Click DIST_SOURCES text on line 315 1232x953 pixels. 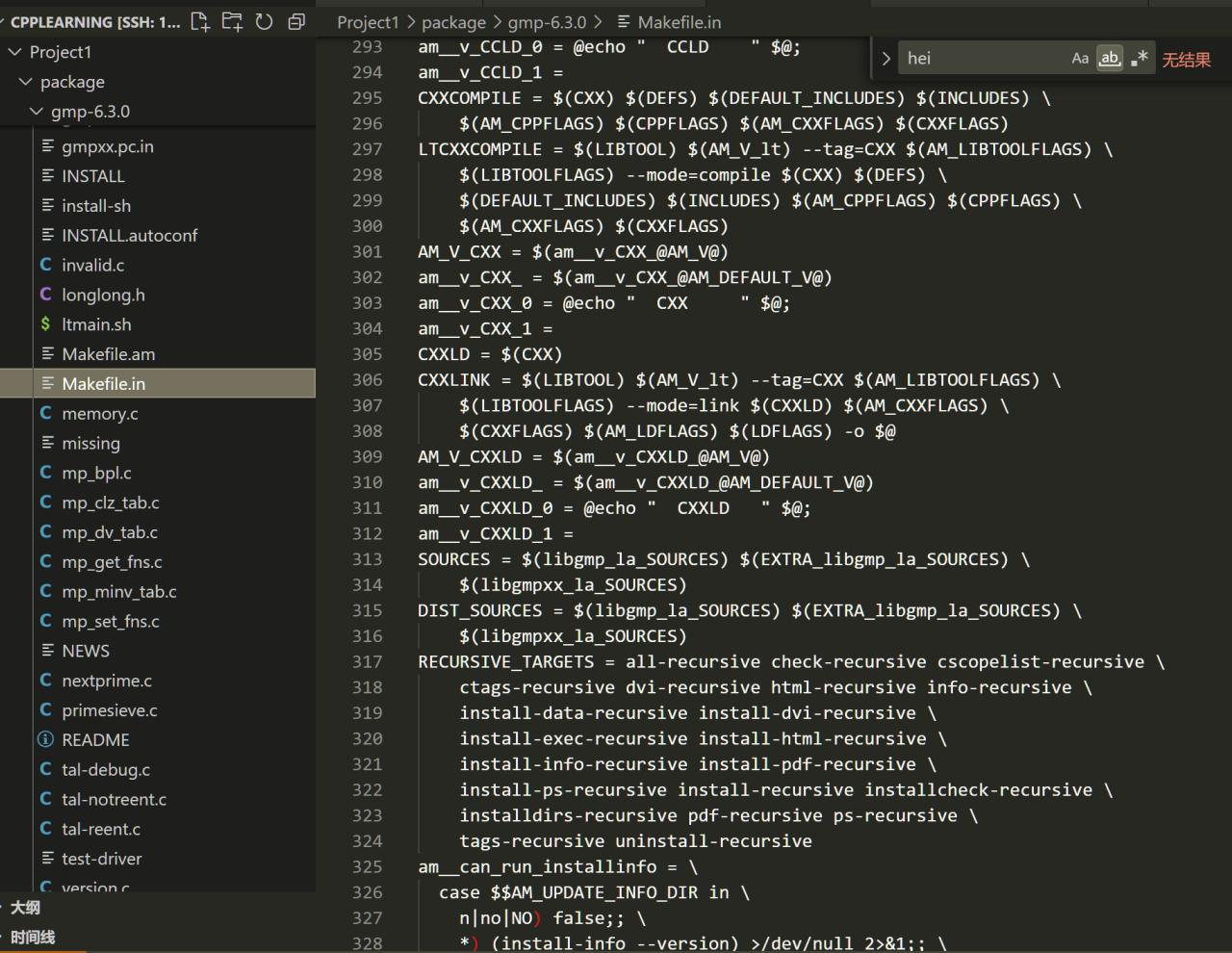coord(480,610)
